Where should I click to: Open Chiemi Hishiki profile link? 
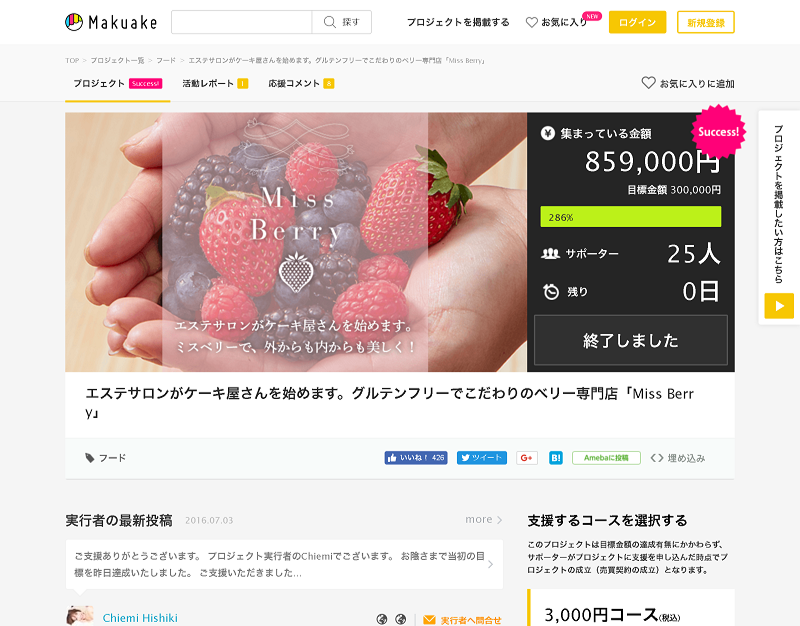point(140,618)
